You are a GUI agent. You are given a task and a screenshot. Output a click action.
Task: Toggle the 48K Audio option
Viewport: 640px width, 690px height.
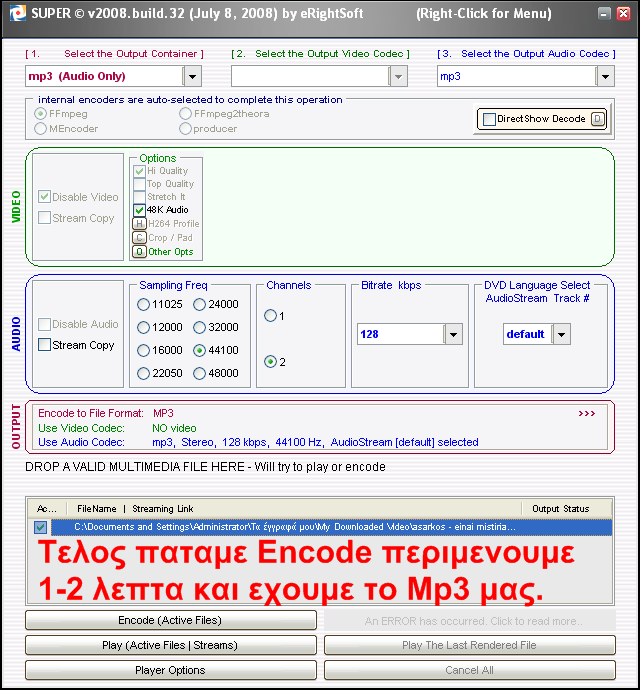(x=139, y=210)
